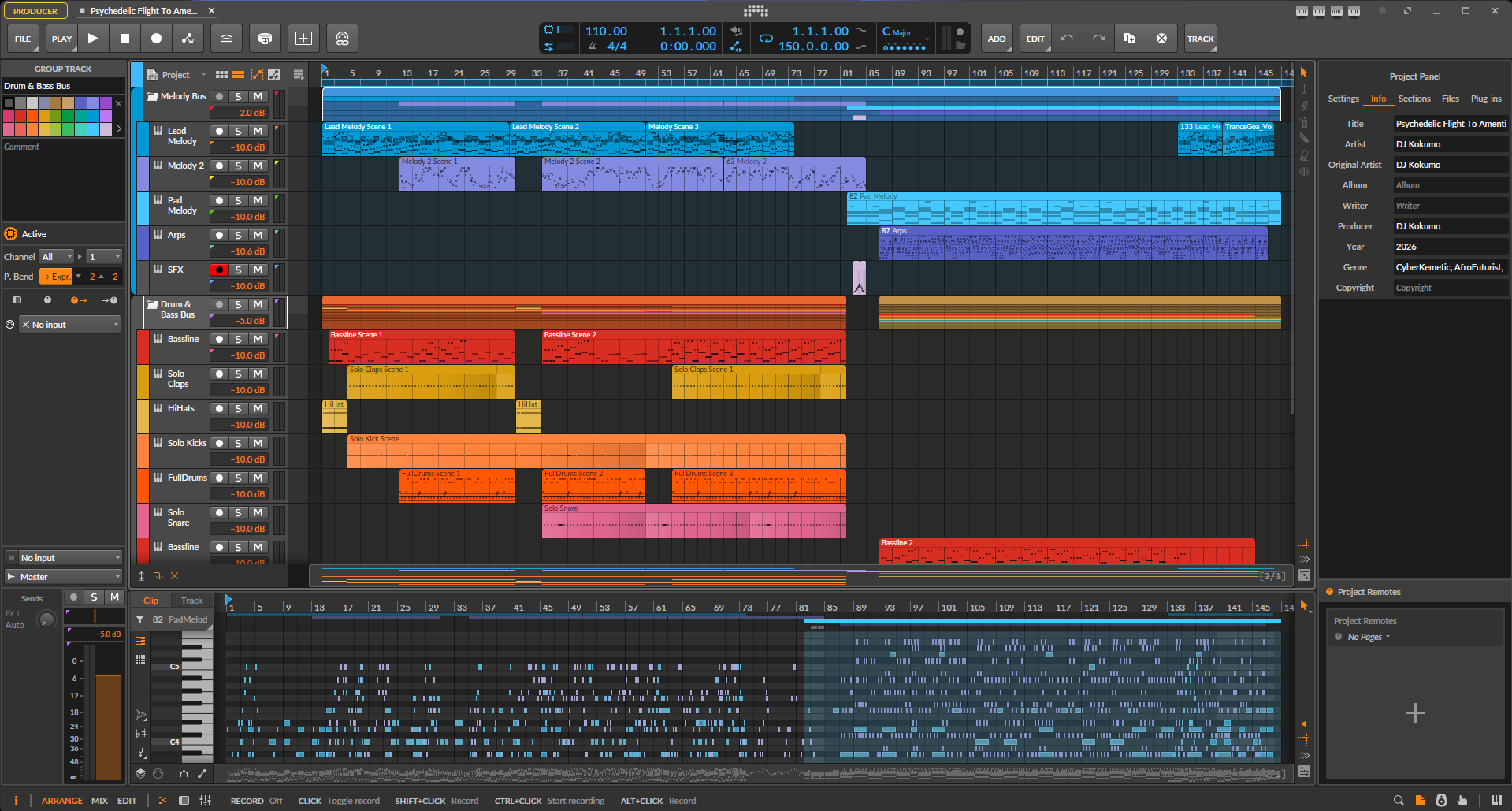Screen dimensions: 1512x811
Task: Arm global record in the transport
Action: 156,38
